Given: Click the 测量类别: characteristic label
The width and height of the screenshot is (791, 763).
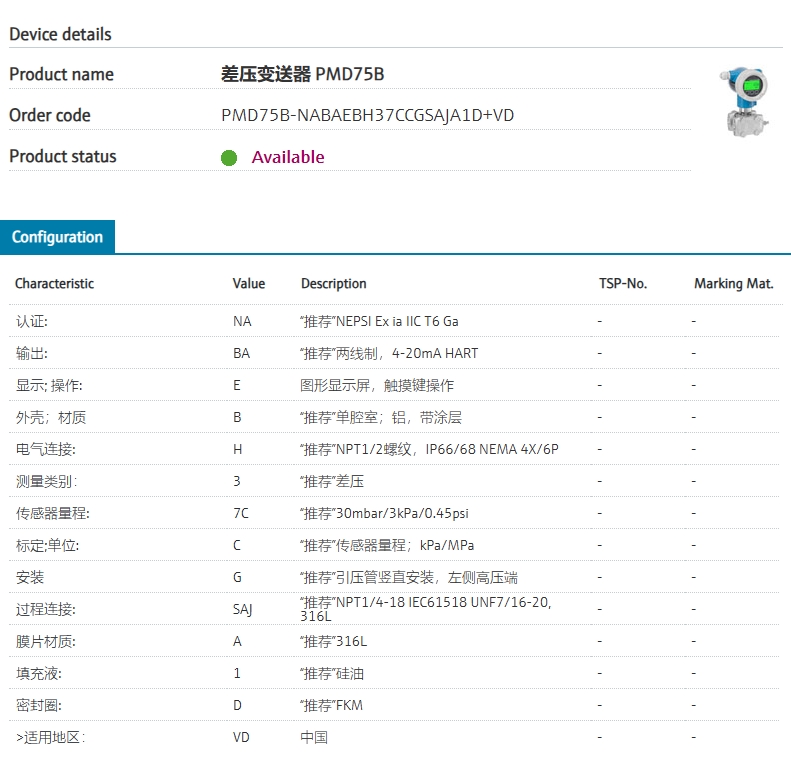Looking at the screenshot, I should pyautogui.click(x=46, y=481).
